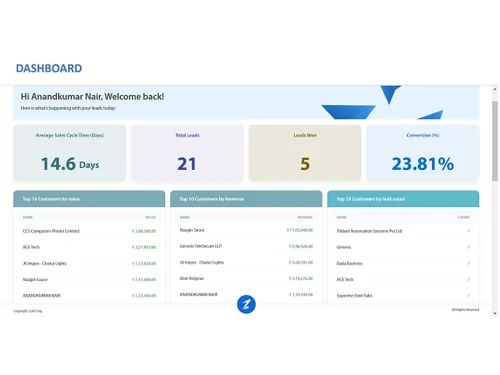Select ACE Tech in customers by value
The width and height of the screenshot is (500, 375).
(89, 247)
